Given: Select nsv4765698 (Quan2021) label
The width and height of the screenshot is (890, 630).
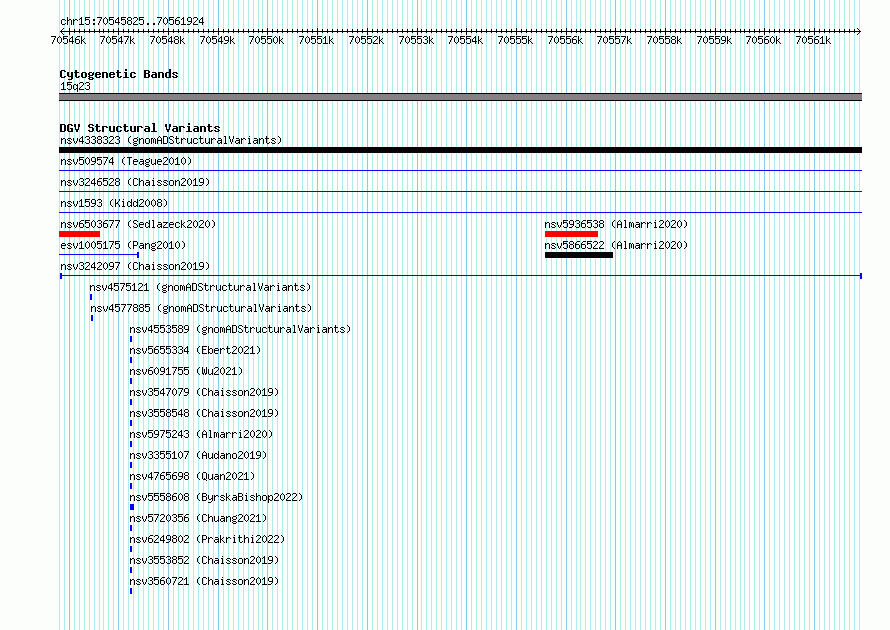Looking at the screenshot, I should (x=192, y=476).
